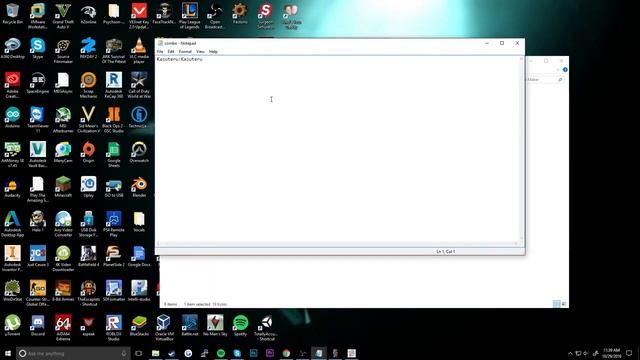Screen dimensions: 640x360
Task: Select the Halo 1 desktop icon
Action: coord(38,222)
